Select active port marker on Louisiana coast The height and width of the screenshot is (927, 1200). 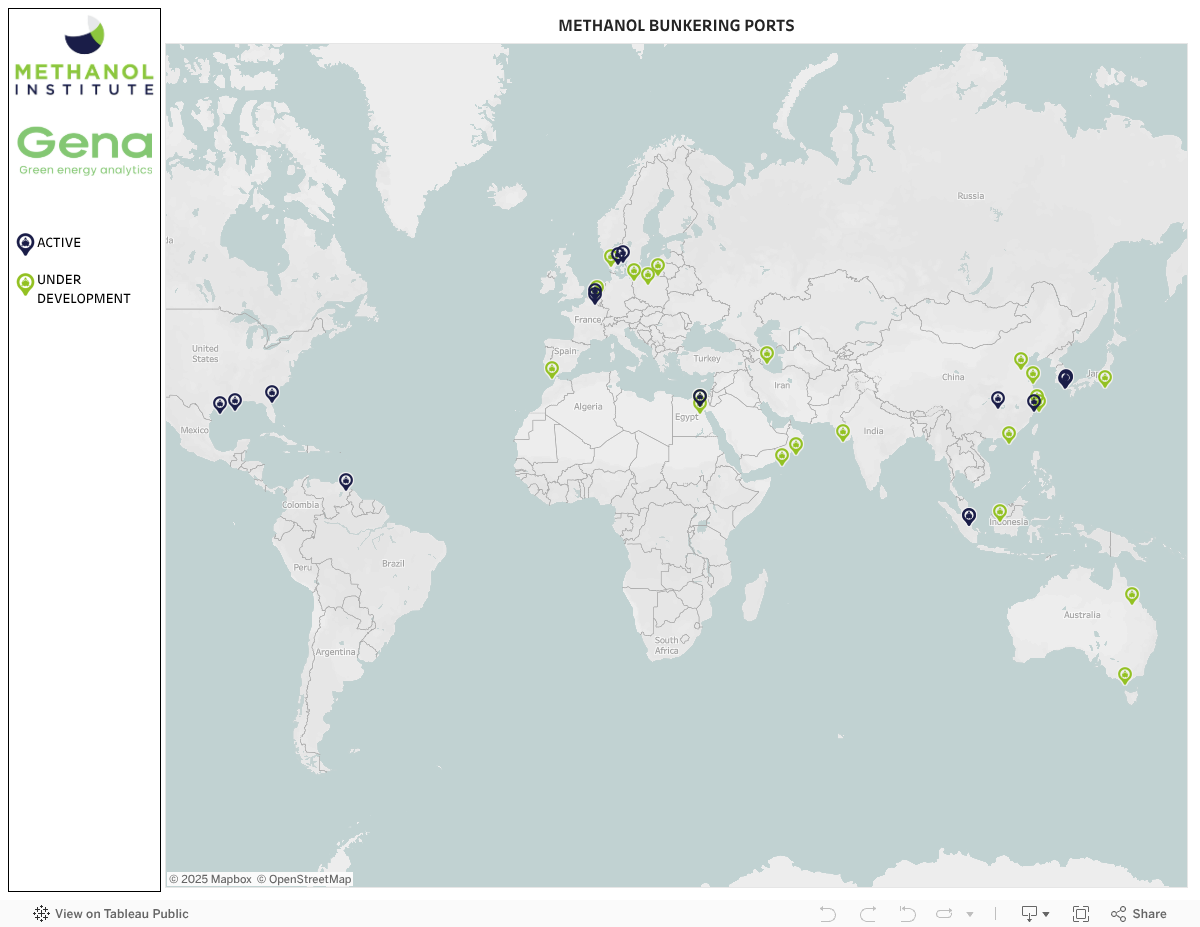[235, 401]
